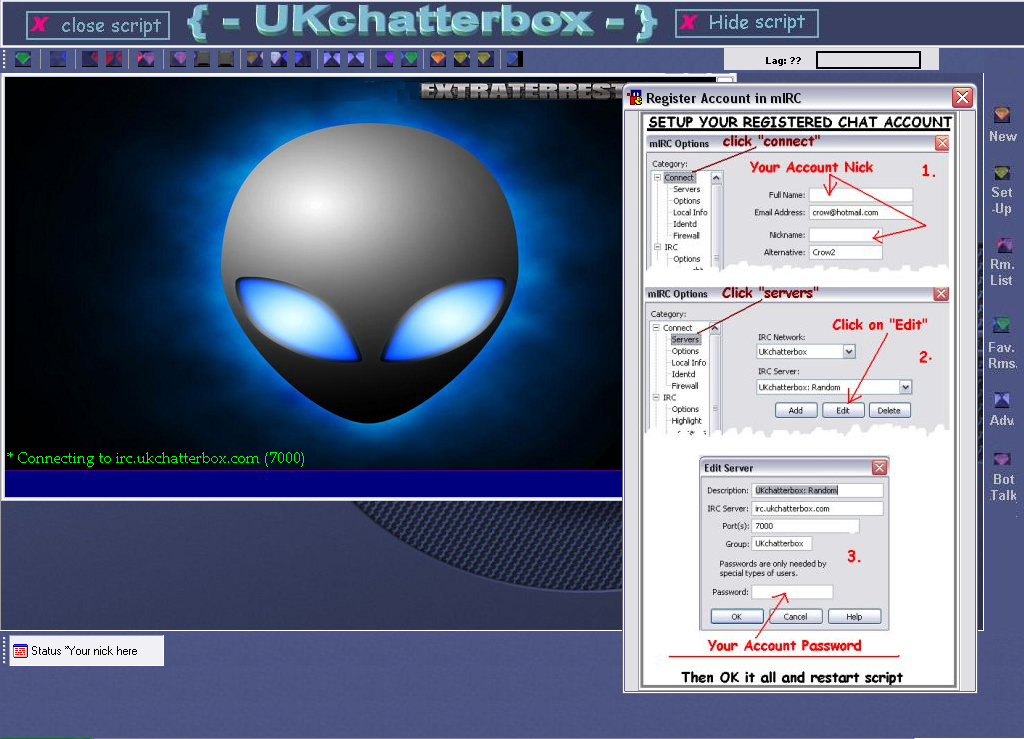Click scrollbar up arrow beside the highlighted Connect item
1024x739 pixels.
(716, 178)
